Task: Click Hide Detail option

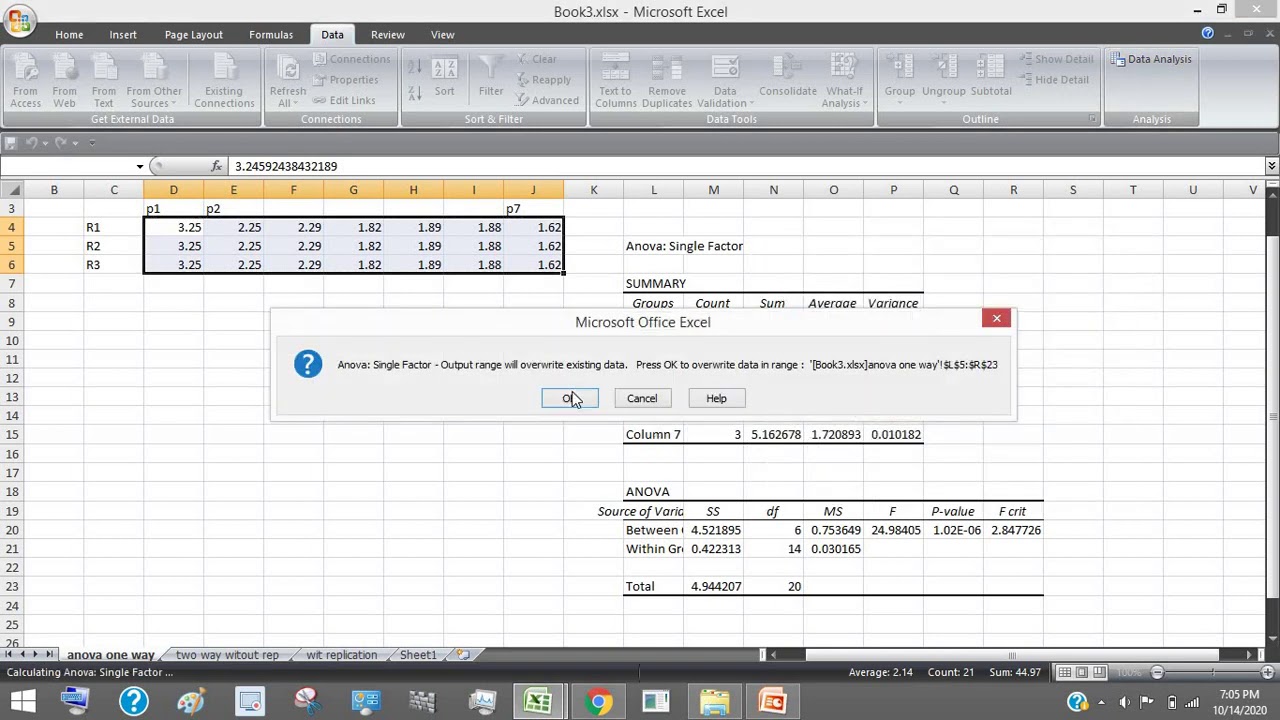Action: tap(1054, 80)
